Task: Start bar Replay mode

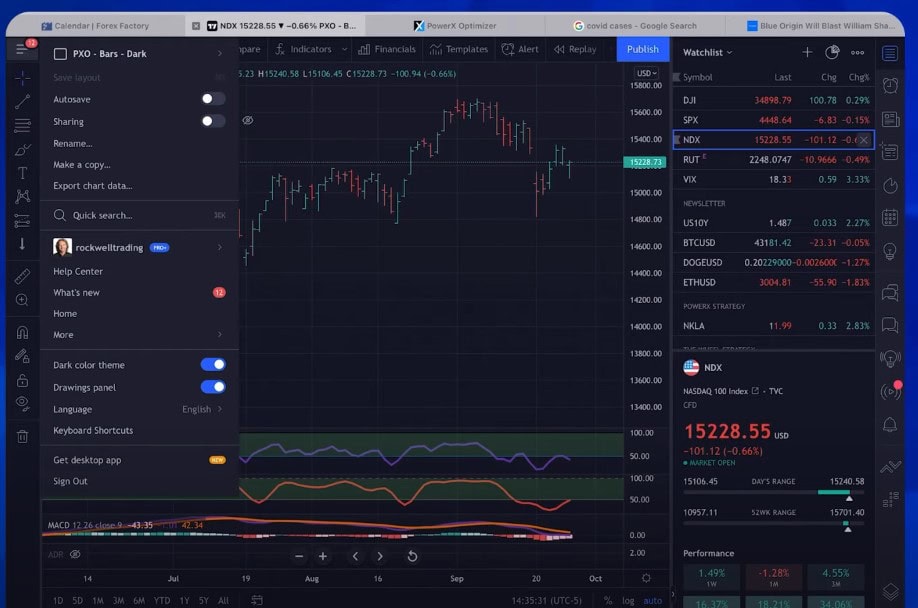Action: [575, 49]
